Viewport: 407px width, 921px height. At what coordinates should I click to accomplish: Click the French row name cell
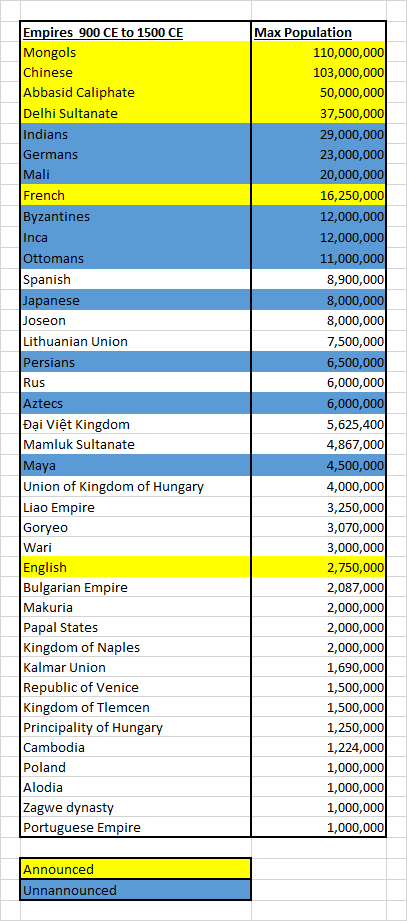[x=136, y=195]
